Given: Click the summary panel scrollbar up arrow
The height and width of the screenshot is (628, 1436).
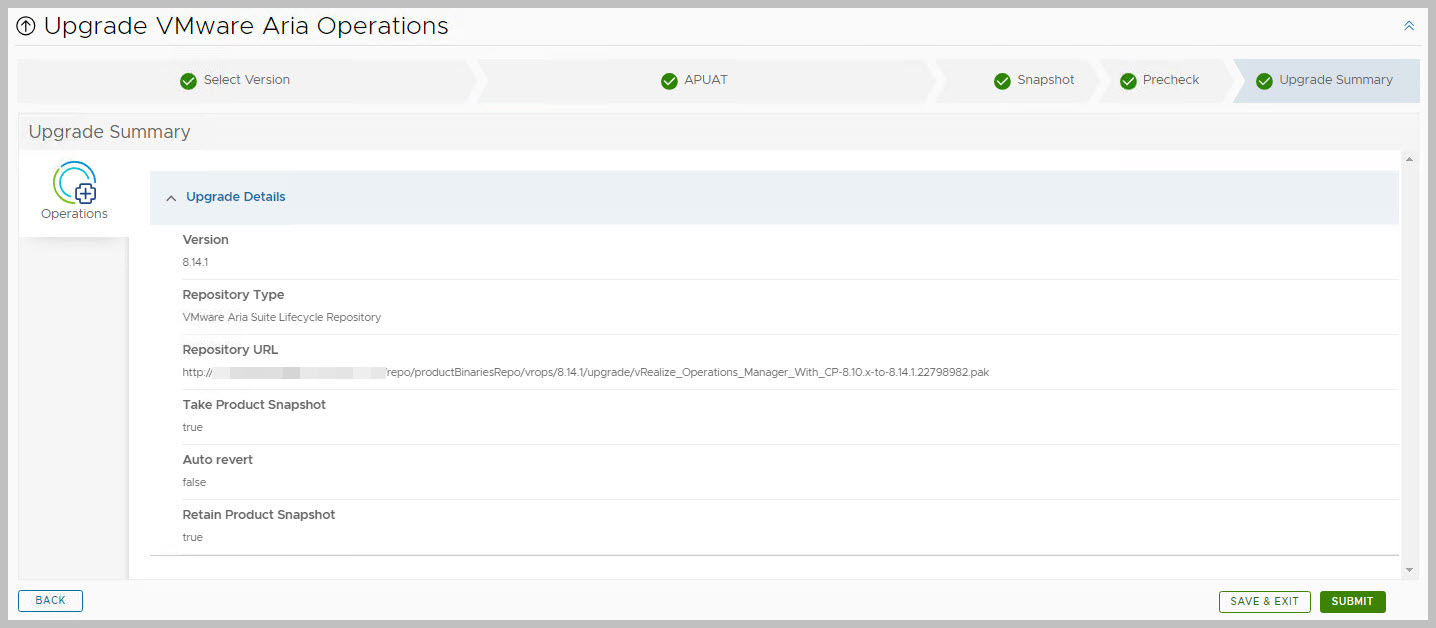Looking at the screenshot, I should pyautogui.click(x=1410, y=159).
